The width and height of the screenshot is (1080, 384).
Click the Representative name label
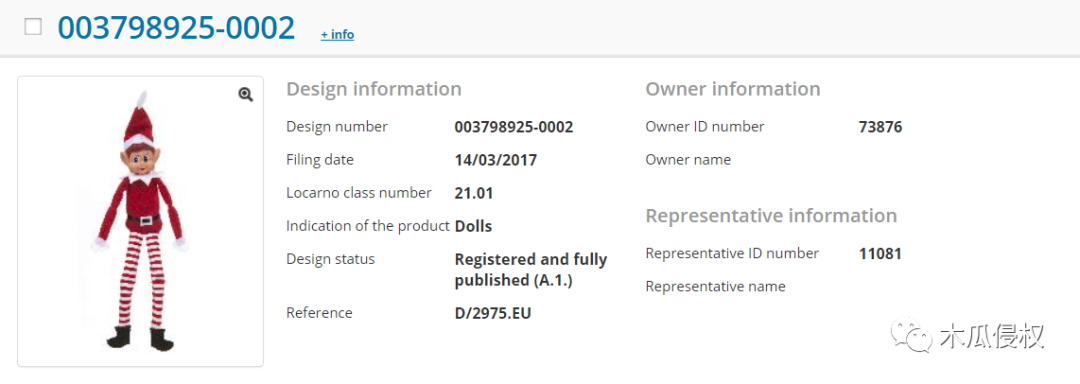(715, 286)
